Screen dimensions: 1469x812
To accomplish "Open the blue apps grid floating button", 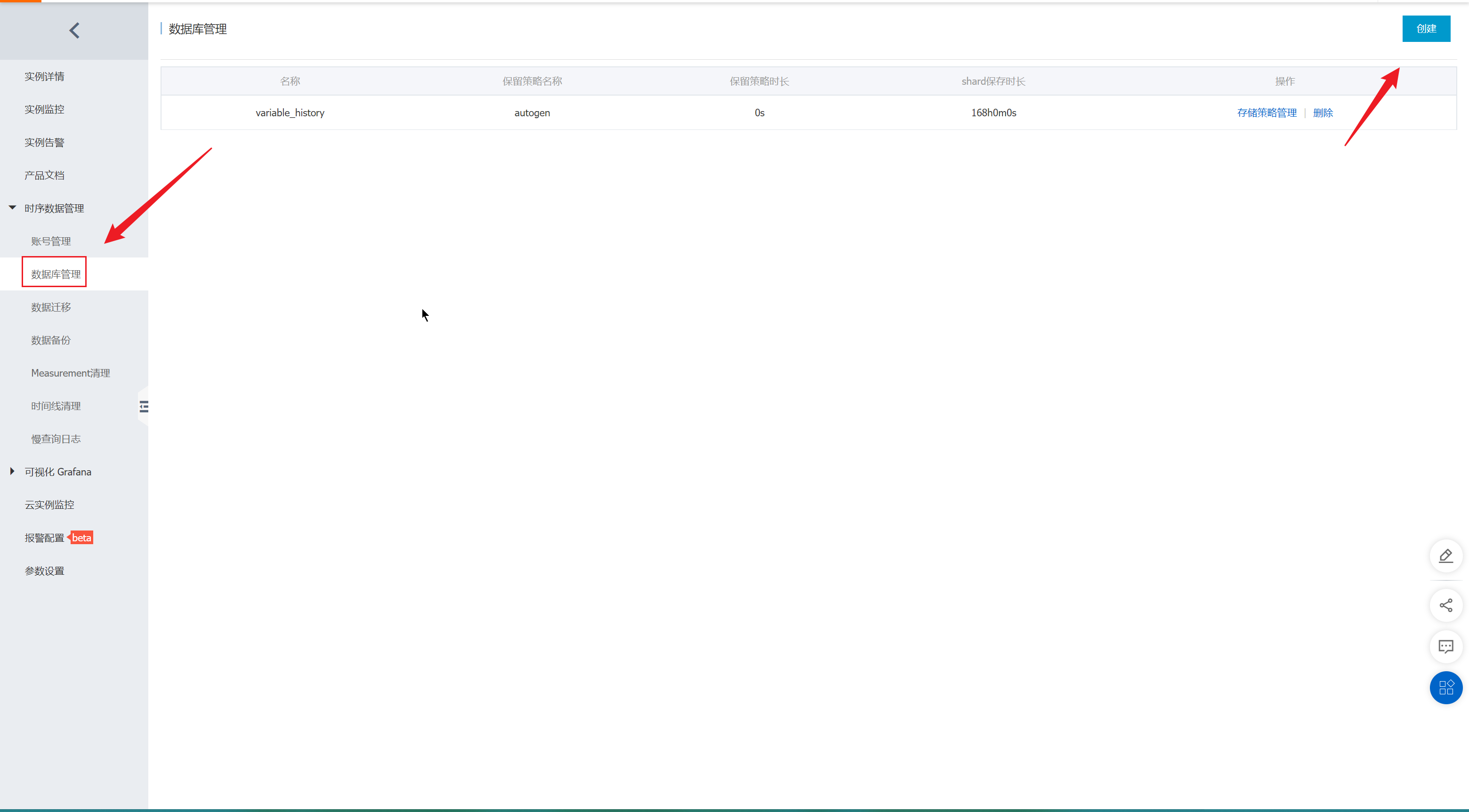I will [1445, 687].
